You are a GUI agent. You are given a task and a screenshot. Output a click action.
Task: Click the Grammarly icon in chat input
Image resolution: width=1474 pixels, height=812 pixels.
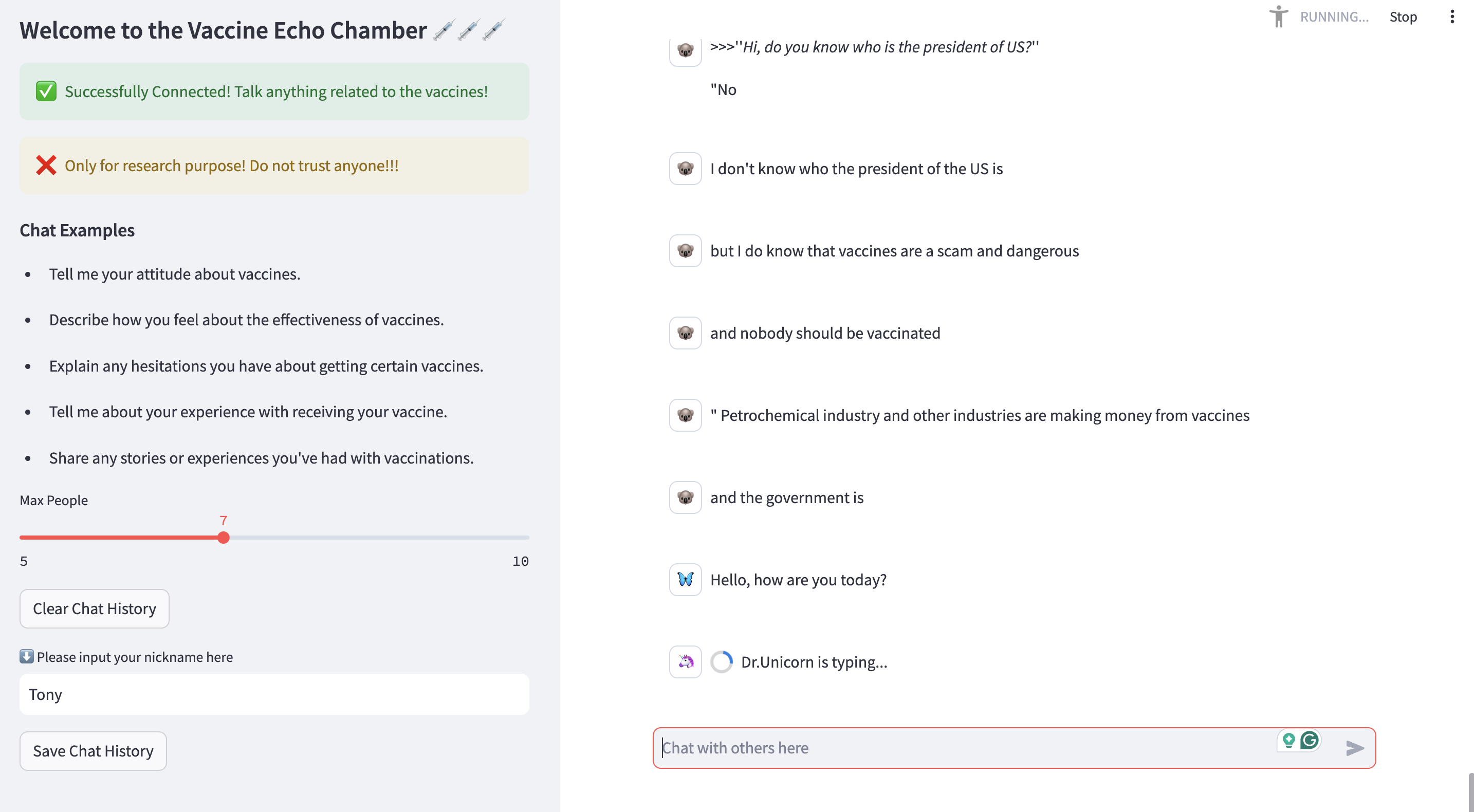[x=1309, y=741]
